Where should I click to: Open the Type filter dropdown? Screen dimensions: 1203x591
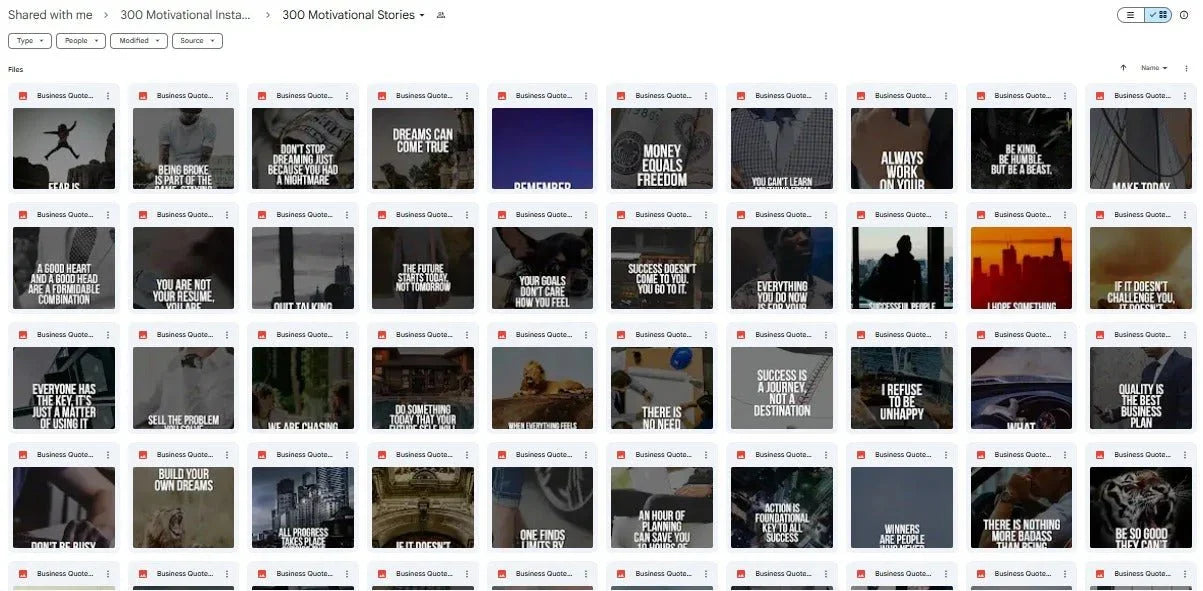pos(29,40)
